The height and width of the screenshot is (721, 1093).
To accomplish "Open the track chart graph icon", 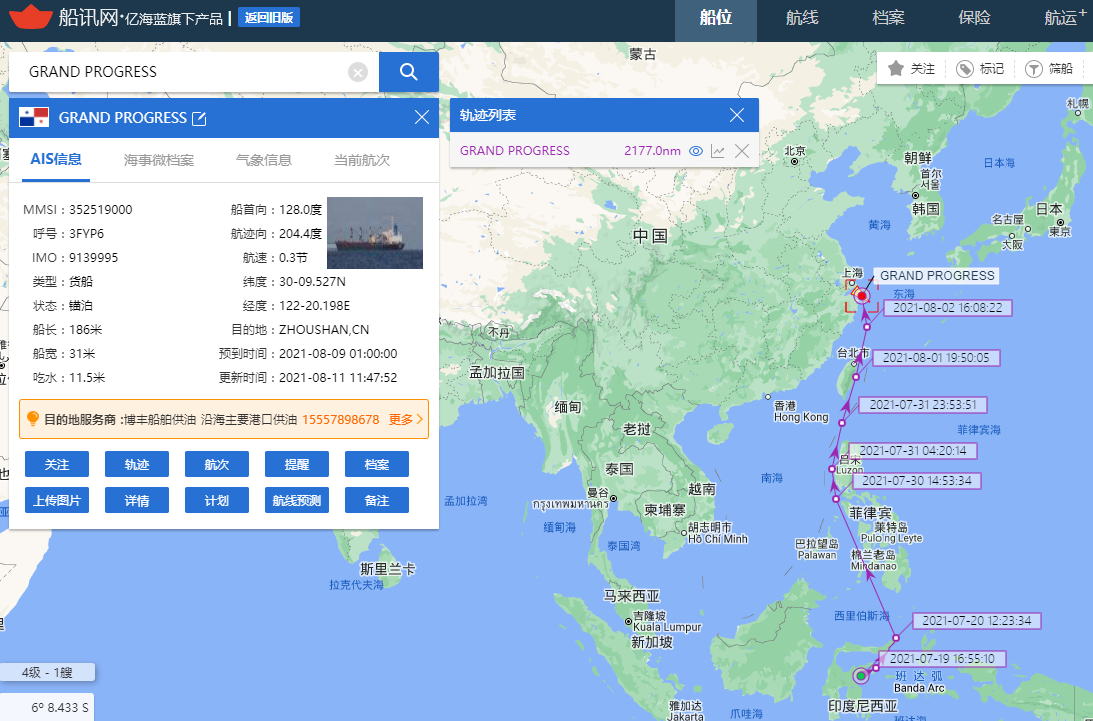I will (718, 151).
